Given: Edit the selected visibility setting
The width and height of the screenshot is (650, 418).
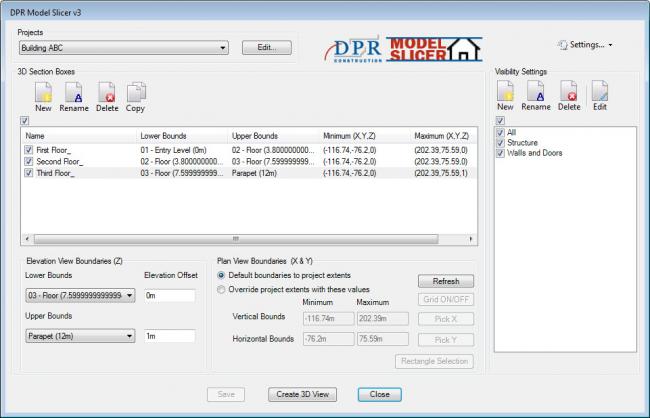Looking at the screenshot, I should pyautogui.click(x=599, y=94).
